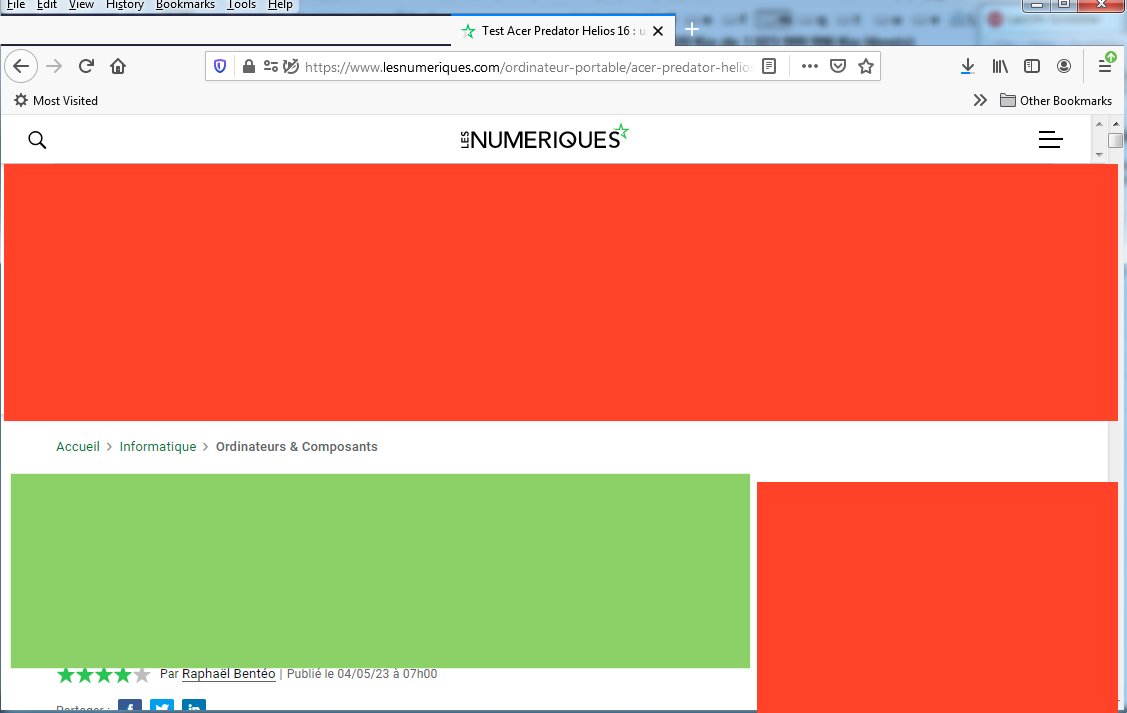Open the downloads panel

967,67
